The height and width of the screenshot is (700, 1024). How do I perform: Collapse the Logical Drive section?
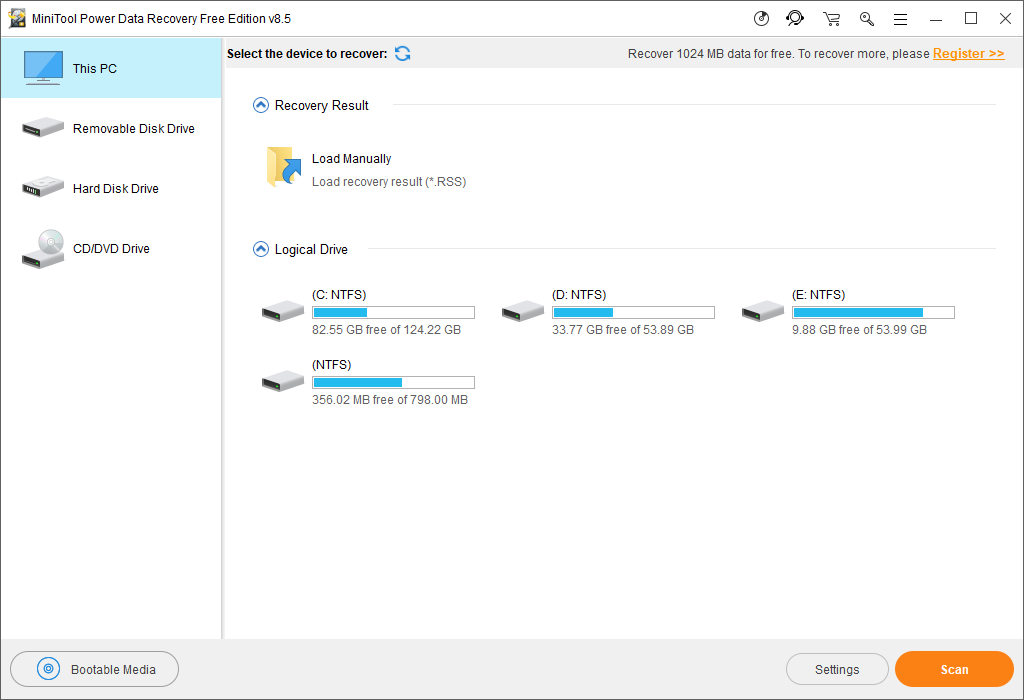click(261, 249)
